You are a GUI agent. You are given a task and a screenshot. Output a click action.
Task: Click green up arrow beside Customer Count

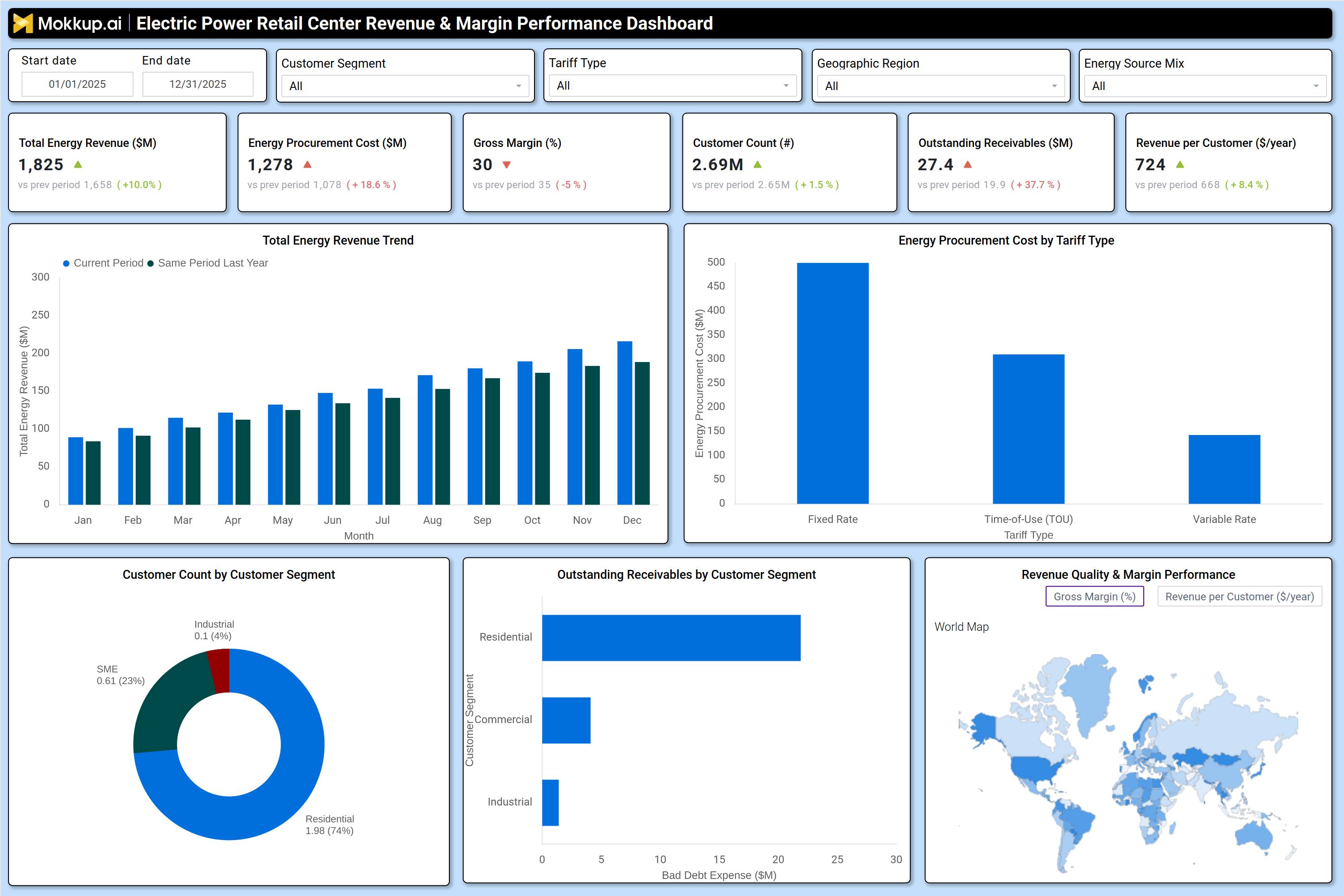(758, 164)
